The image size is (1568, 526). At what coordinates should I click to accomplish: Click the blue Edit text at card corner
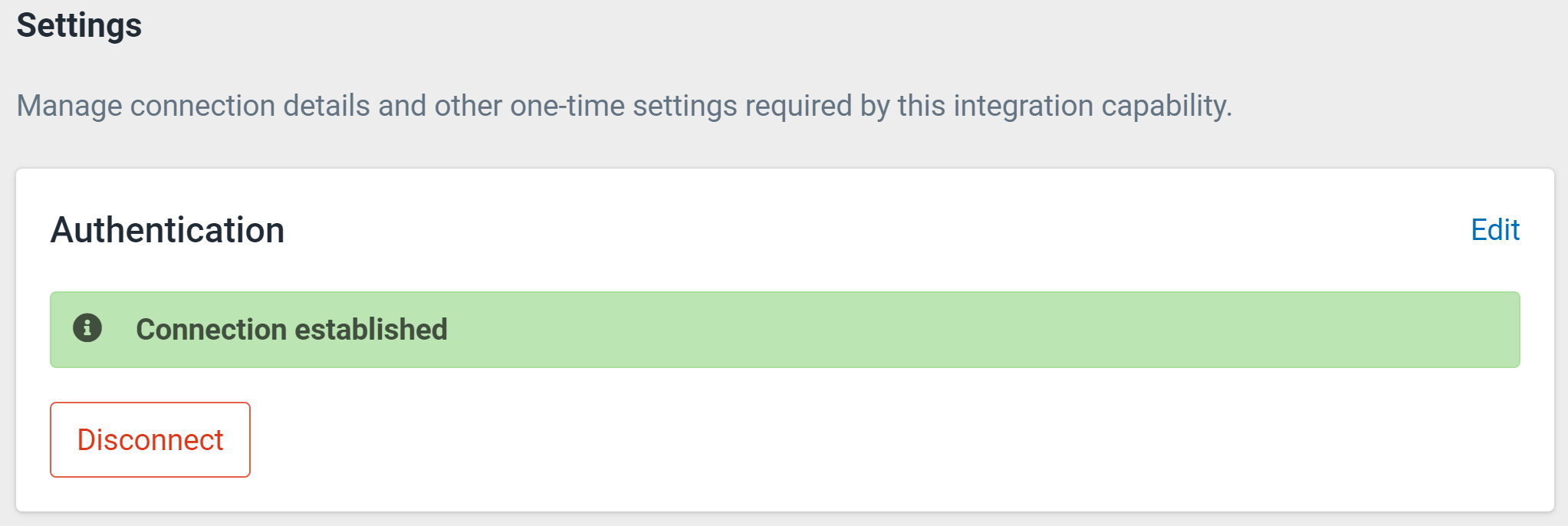(x=1494, y=230)
